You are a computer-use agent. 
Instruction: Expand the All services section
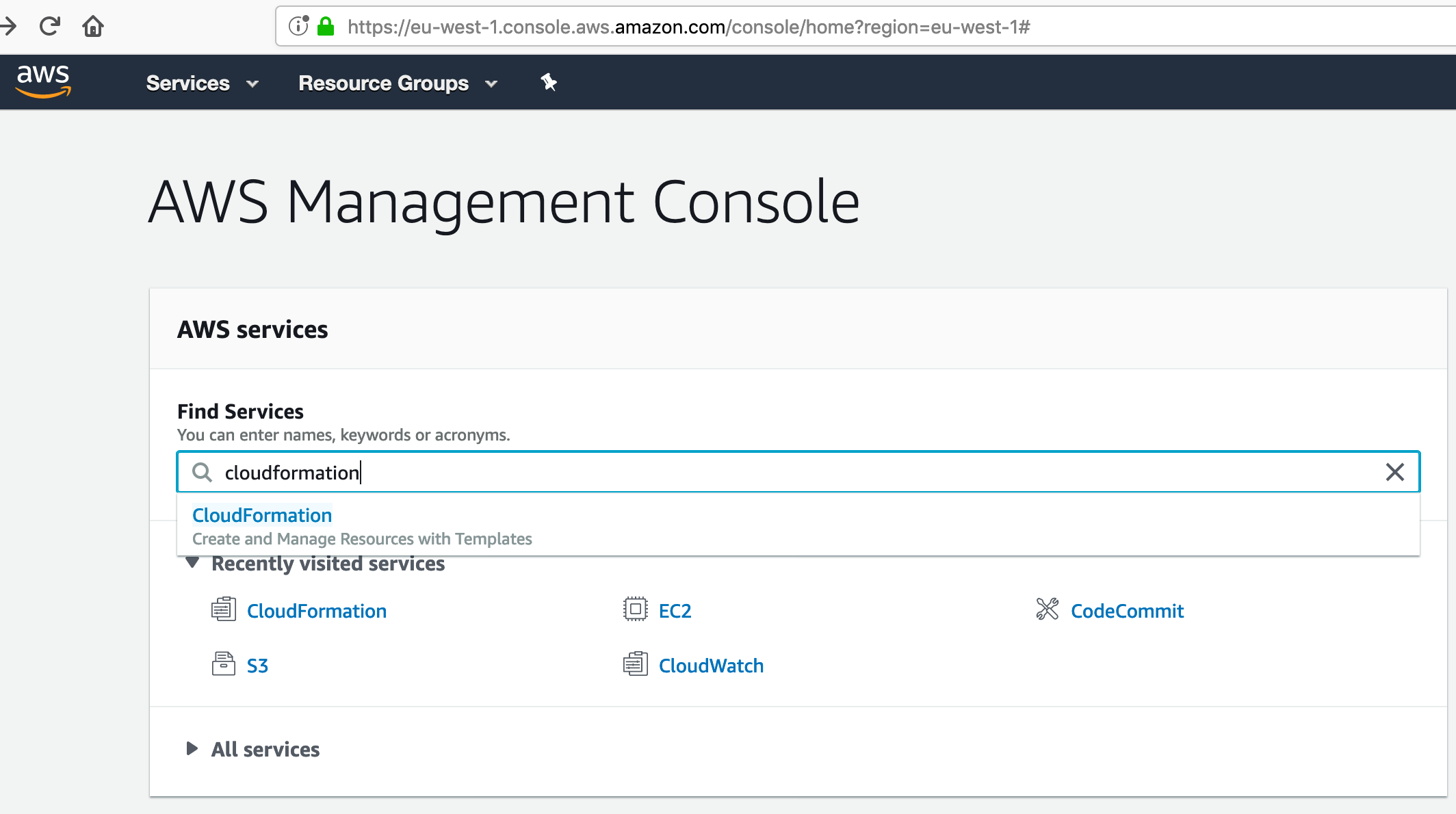pyautogui.click(x=192, y=749)
